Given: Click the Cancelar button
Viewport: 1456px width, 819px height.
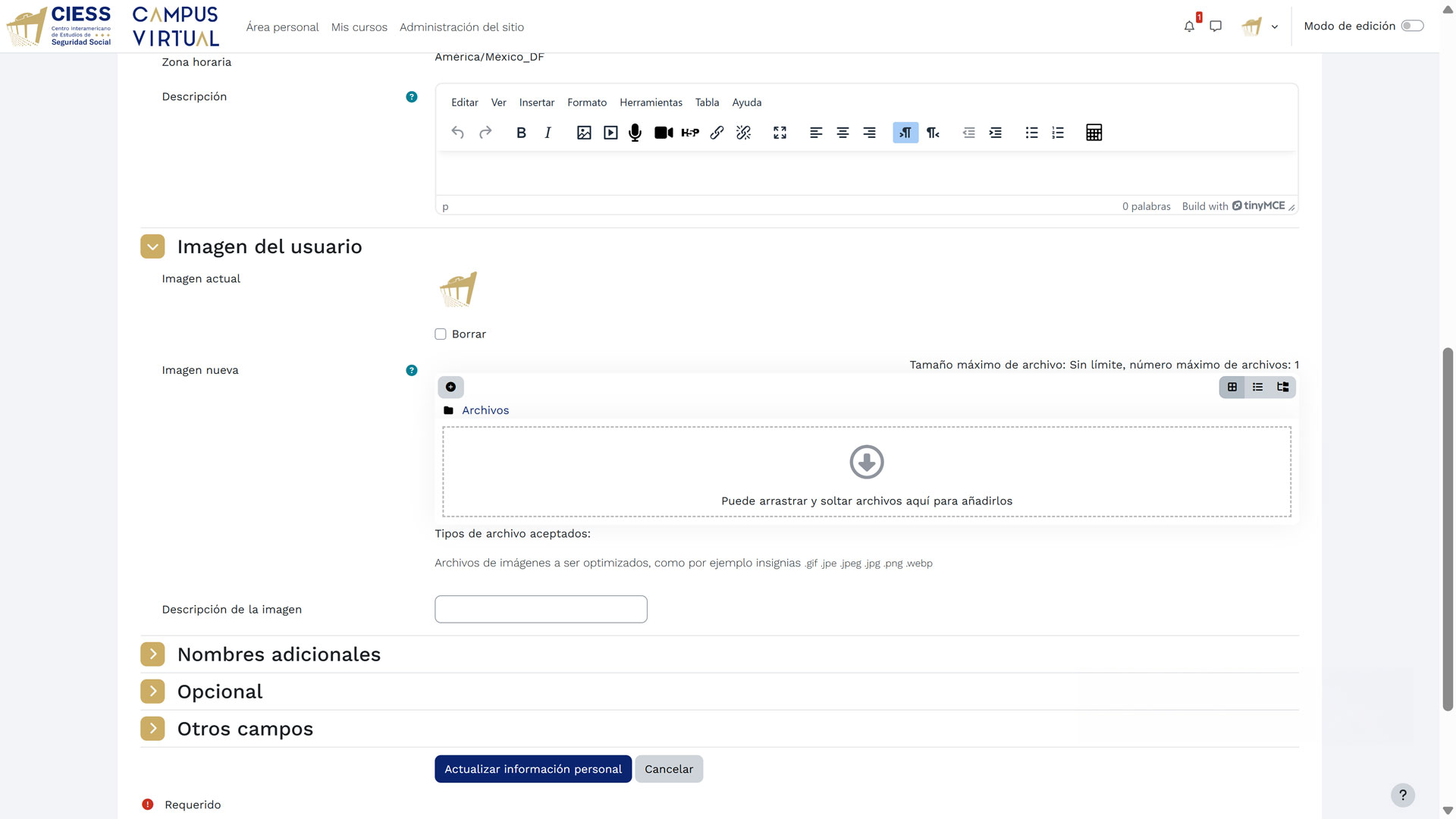Looking at the screenshot, I should (668, 769).
